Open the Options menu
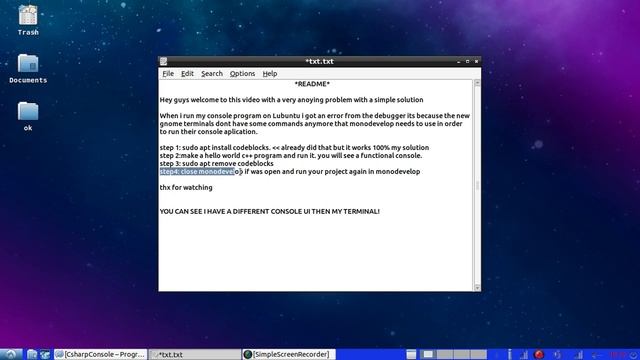This screenshot has height=360, width=640. click(242, 73)
